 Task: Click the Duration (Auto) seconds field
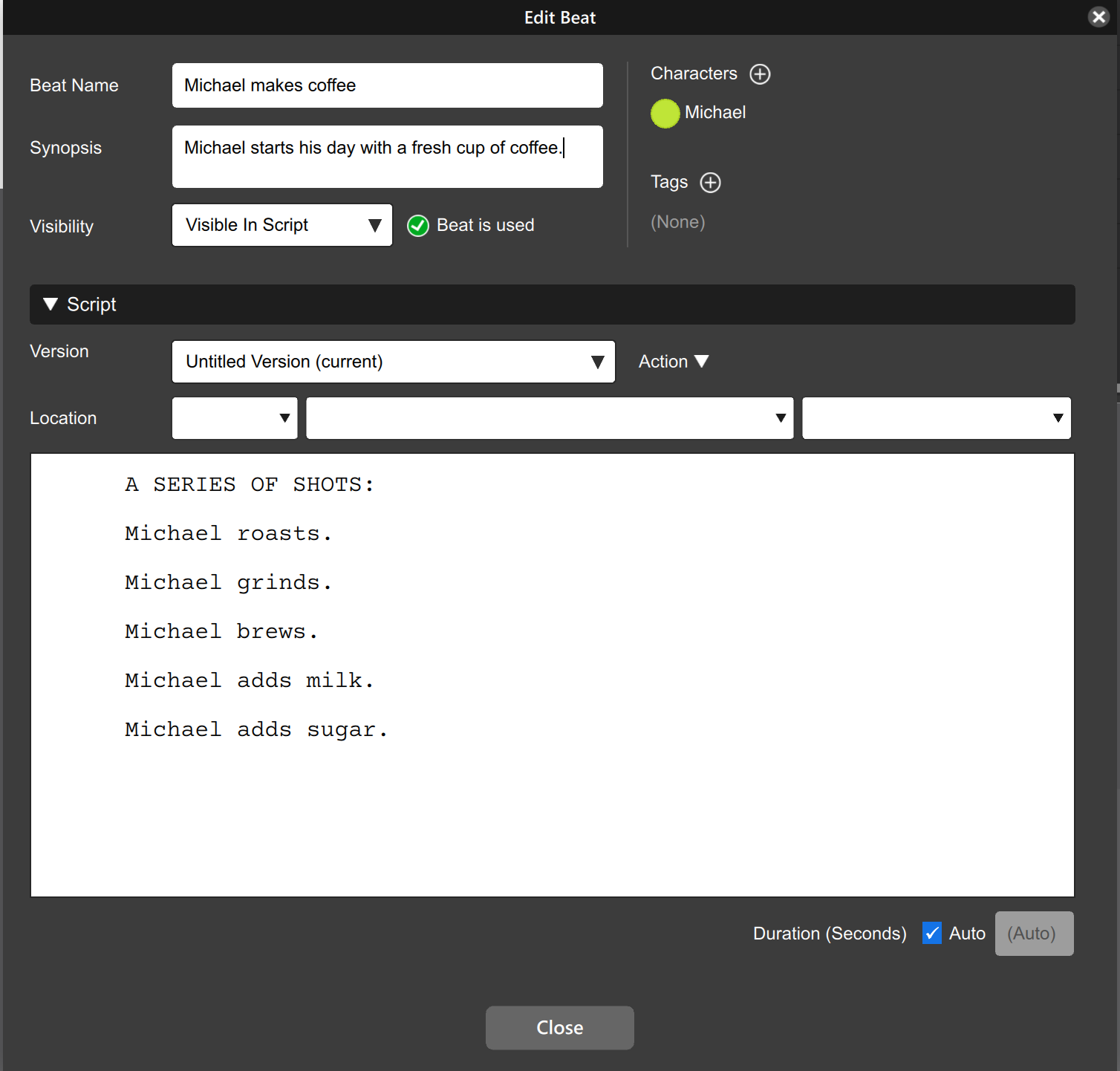1034,934
